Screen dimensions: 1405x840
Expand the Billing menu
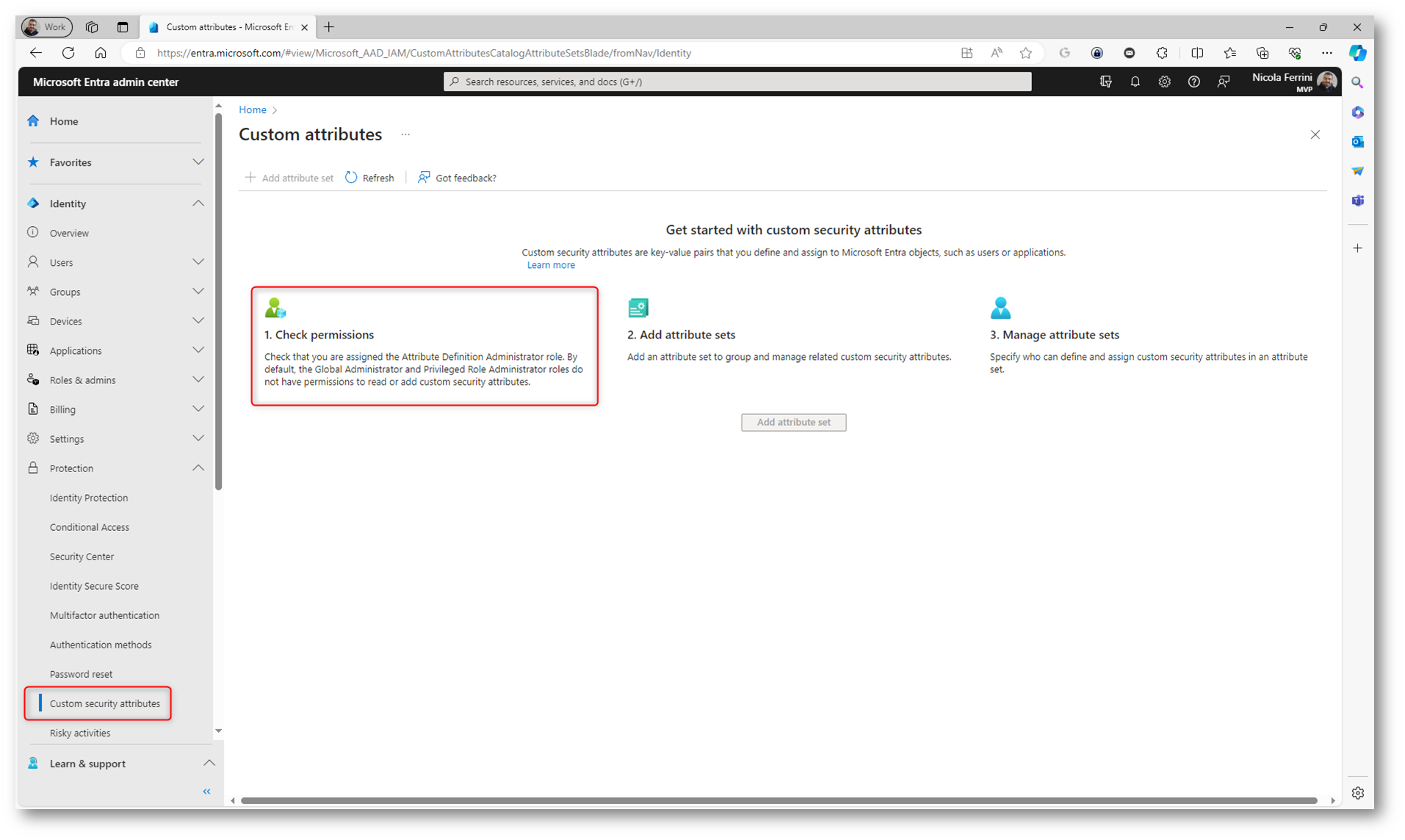pyautogui.click(x=198, y=408)
